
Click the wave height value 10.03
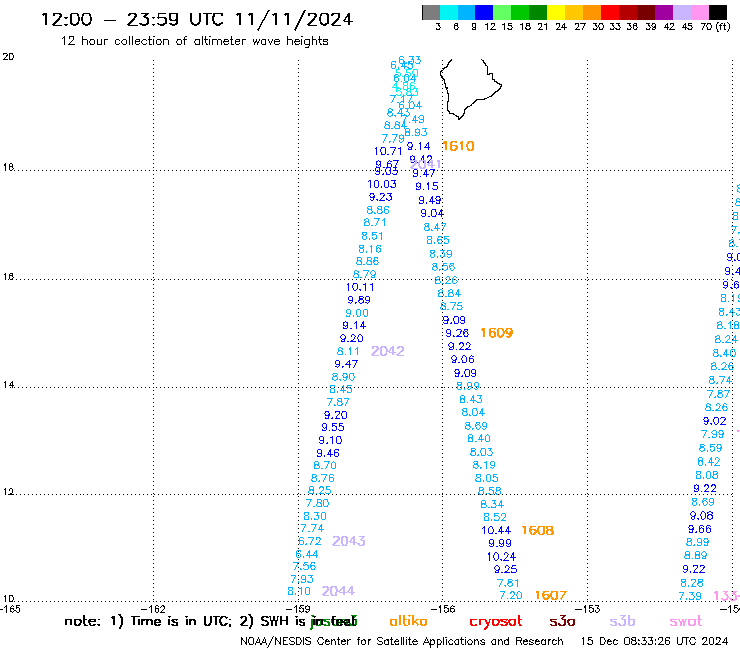click(x=382, y=185)
